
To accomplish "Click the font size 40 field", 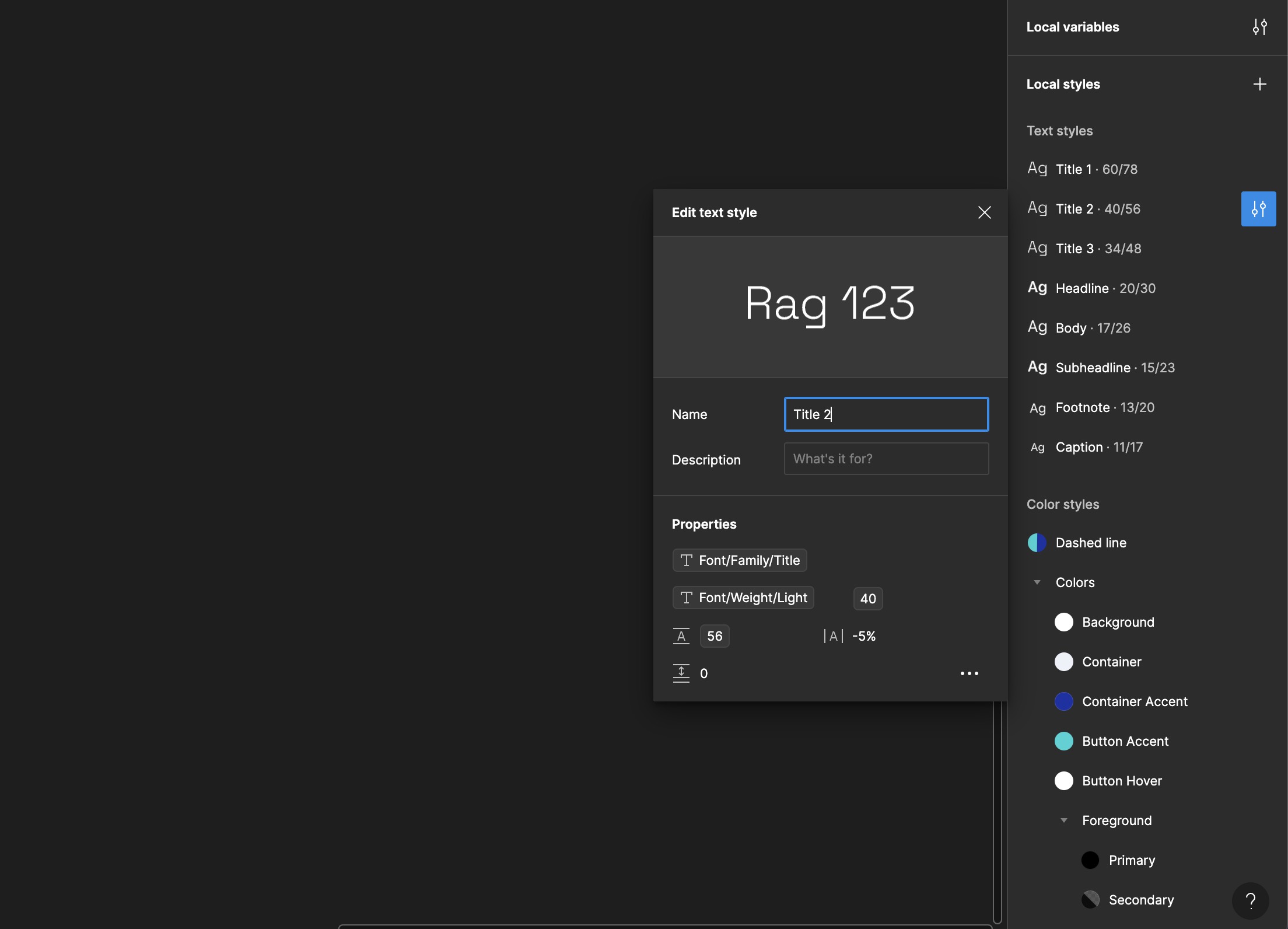I will (867, 599).
